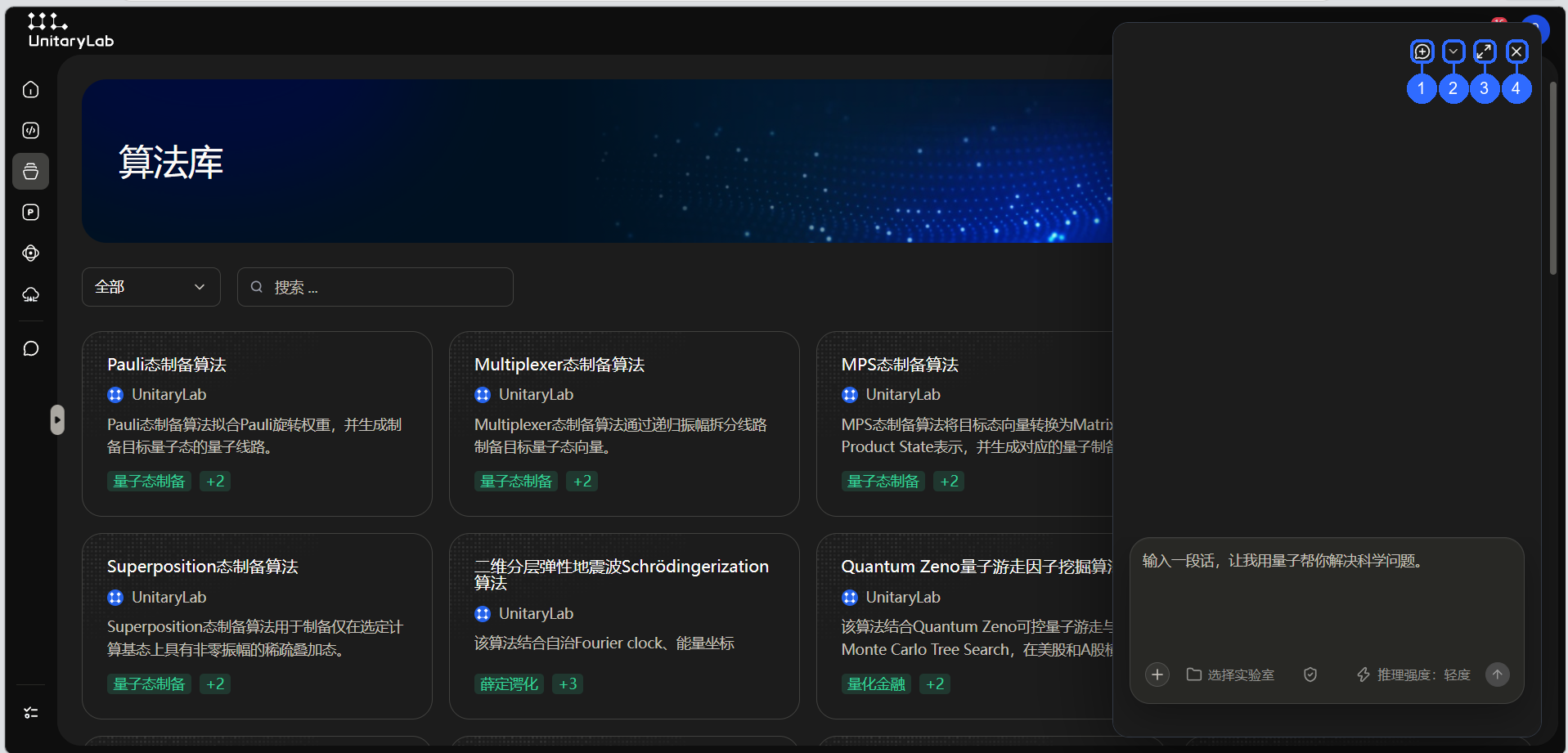The height and width of the screenshot is (753, 1568).
Task: Open the 全部 category dropdown
Action: pyautogui.click(x=151, y=287)
